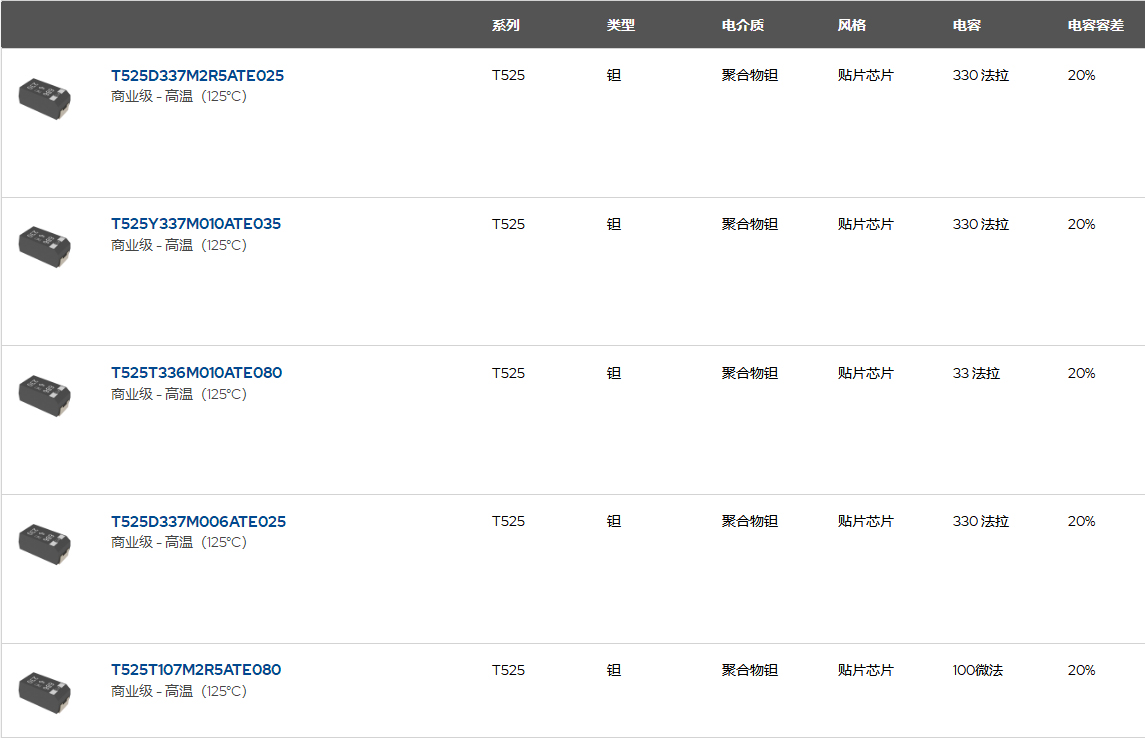This screenshot has width=1145, height=738.
Task: Sort by the 电介质 column header
Action: [743, 25]
